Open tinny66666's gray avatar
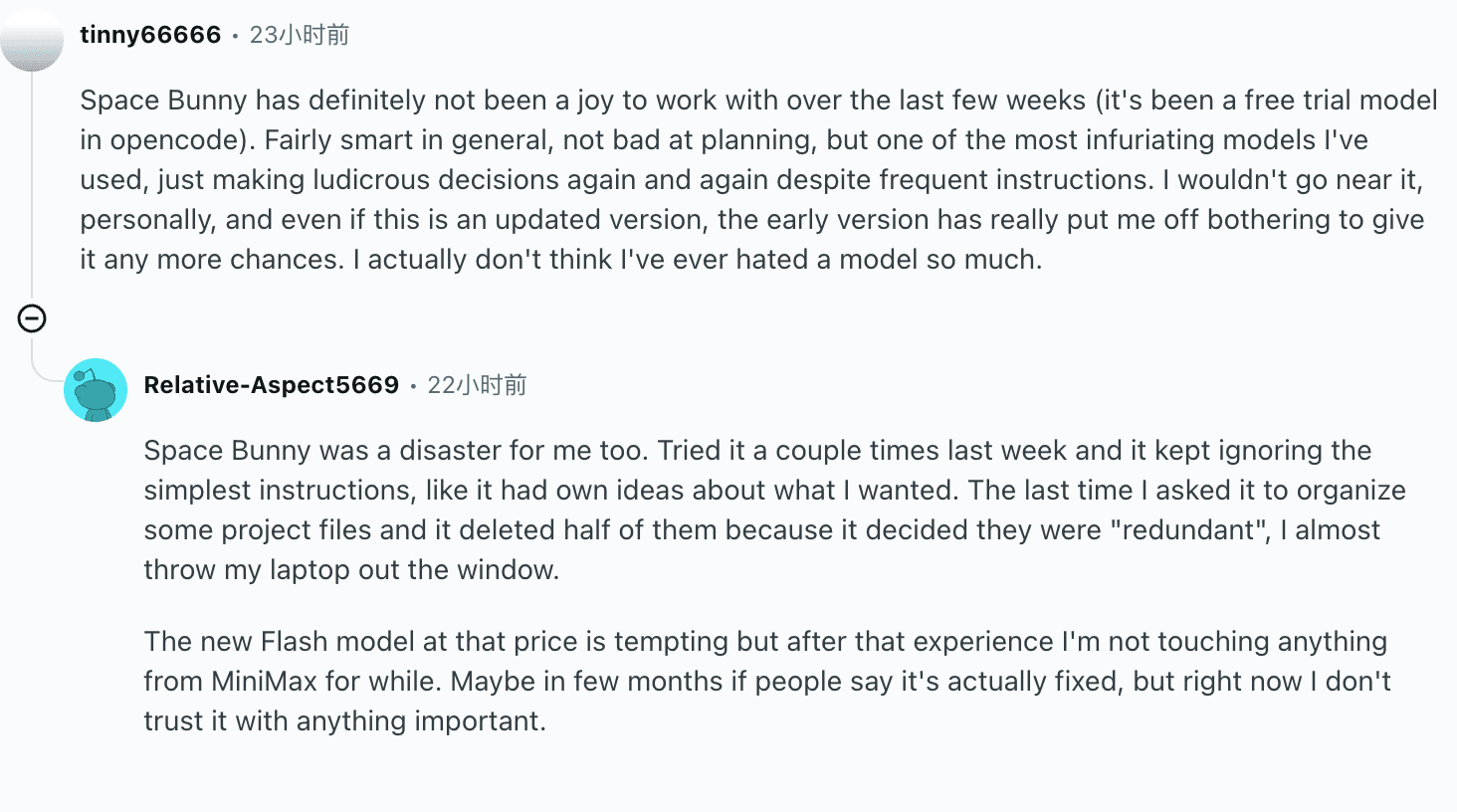1457x812 pixels. (x=32, y=38)
